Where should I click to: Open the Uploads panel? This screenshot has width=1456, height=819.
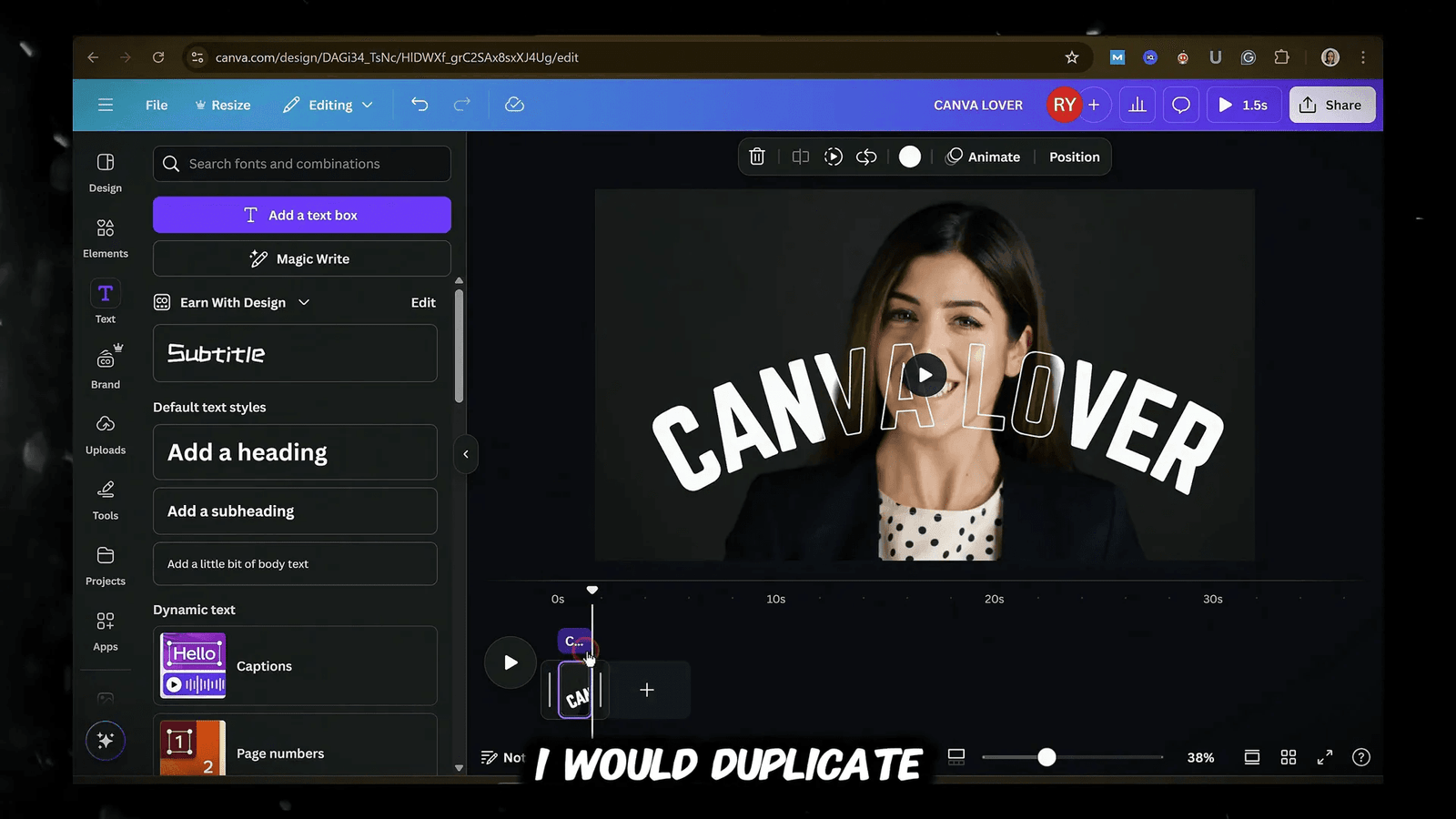(106, 434)
